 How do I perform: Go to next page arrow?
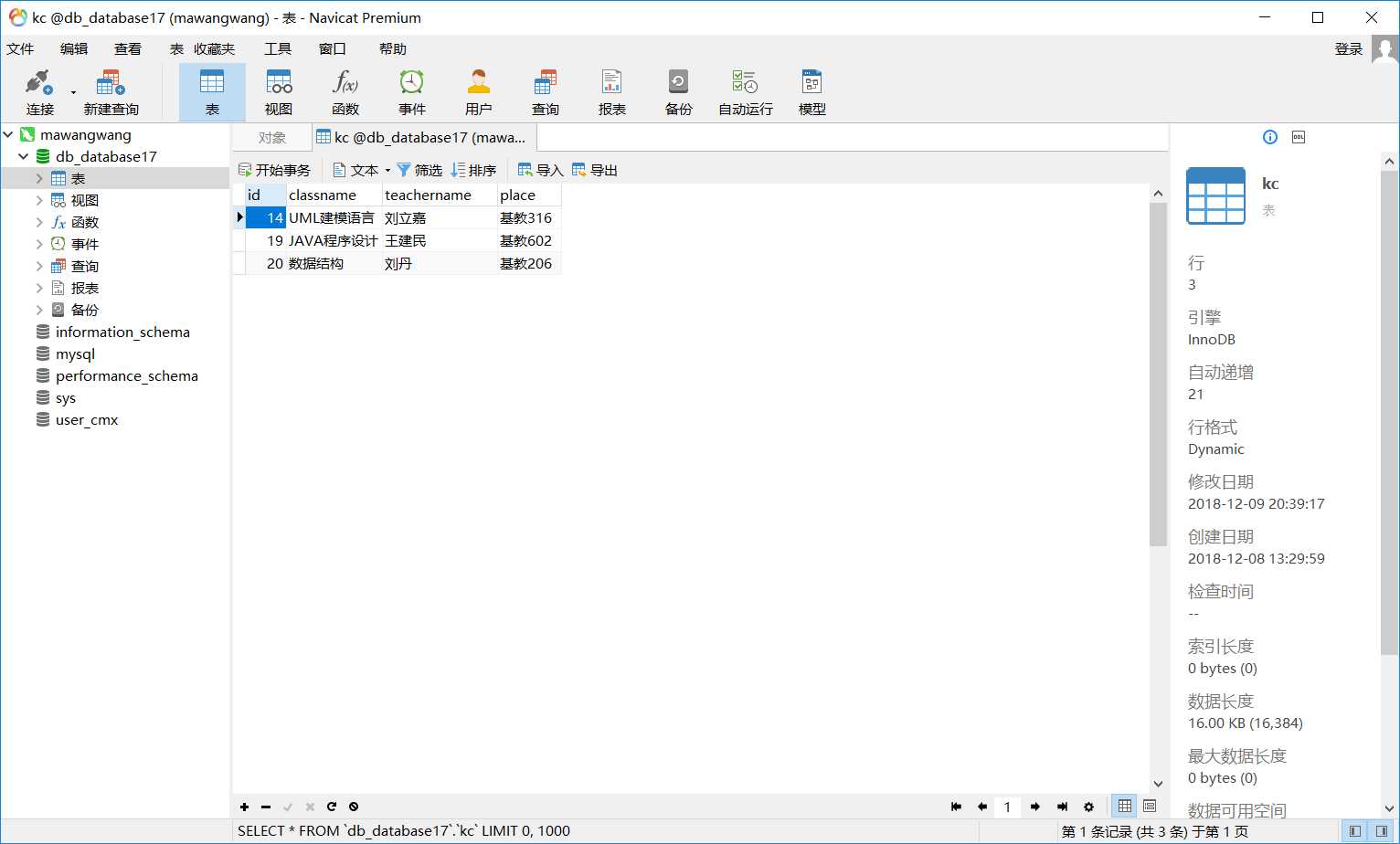pos(1035,807)
